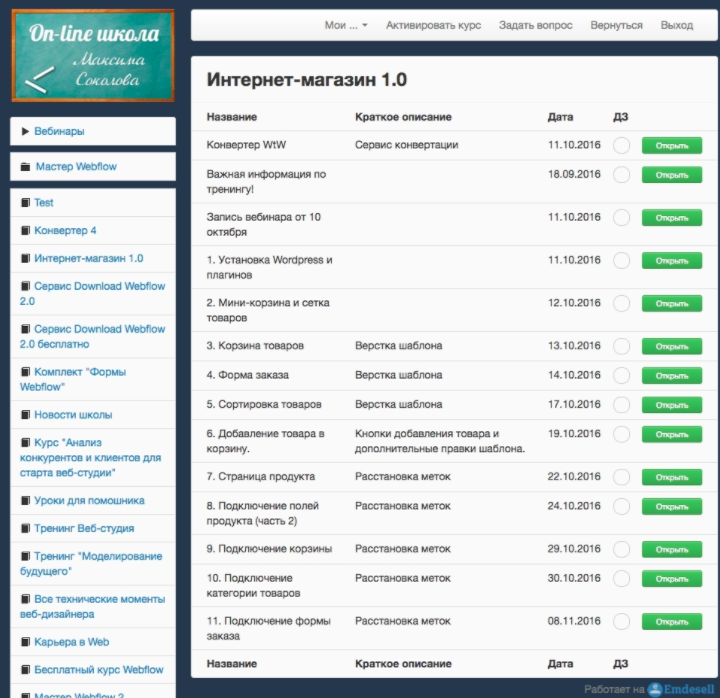Toggle homework circle for Важная информация по тренингу
This screenshot has height=698, width=720.
(621, 175)
